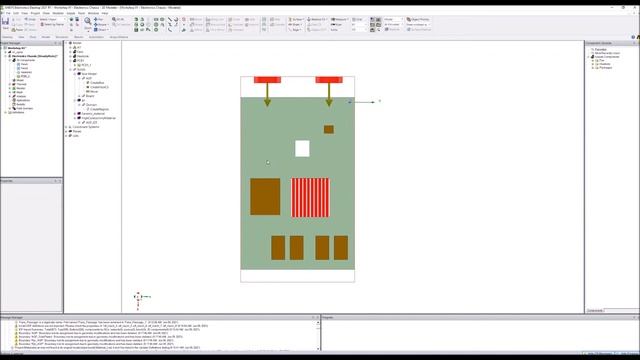Switch to the Desktop ribbon tab

pos(8,37)
